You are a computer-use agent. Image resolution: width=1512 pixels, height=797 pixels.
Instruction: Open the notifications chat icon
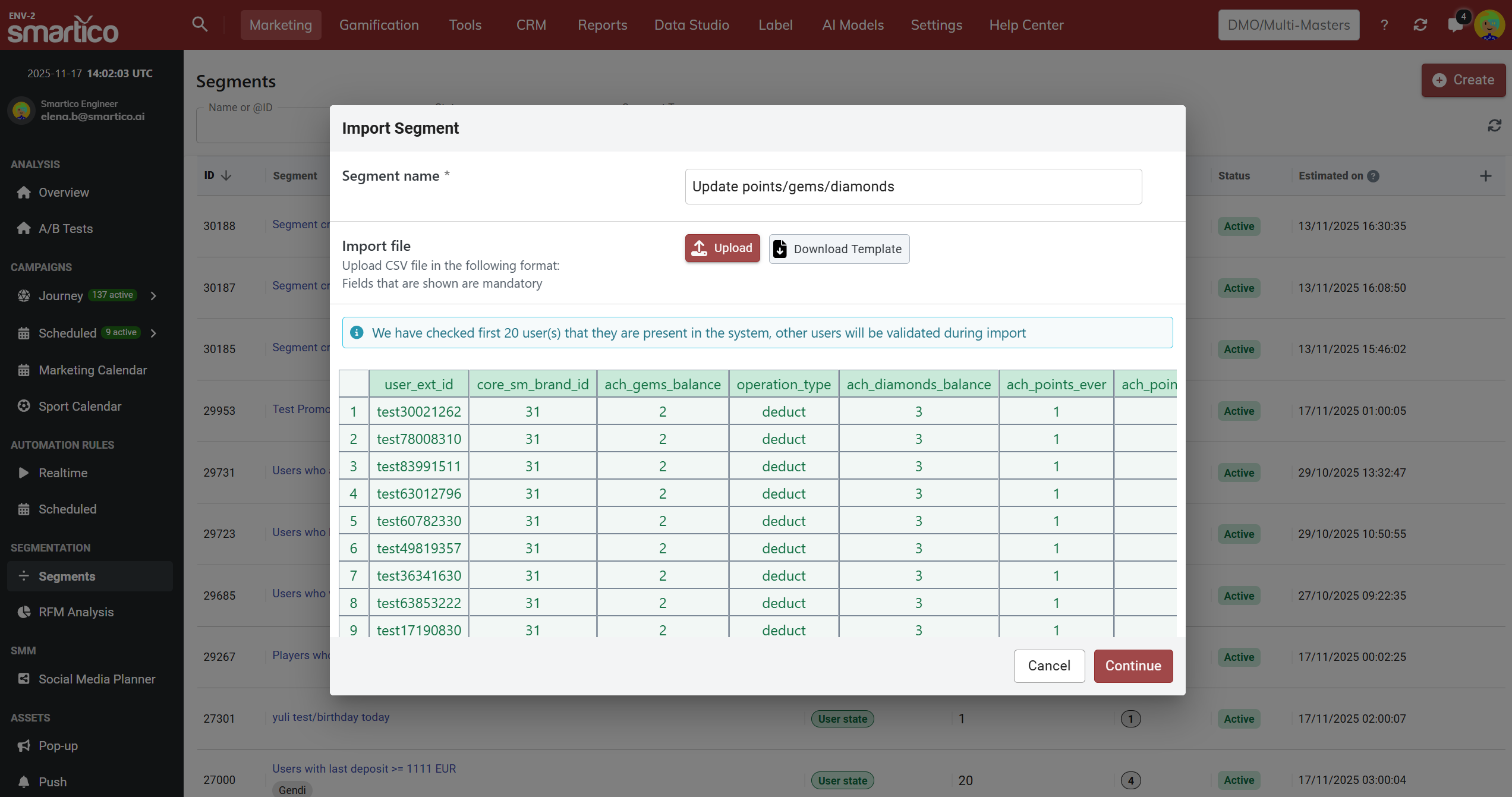[x=1455, y=24]
